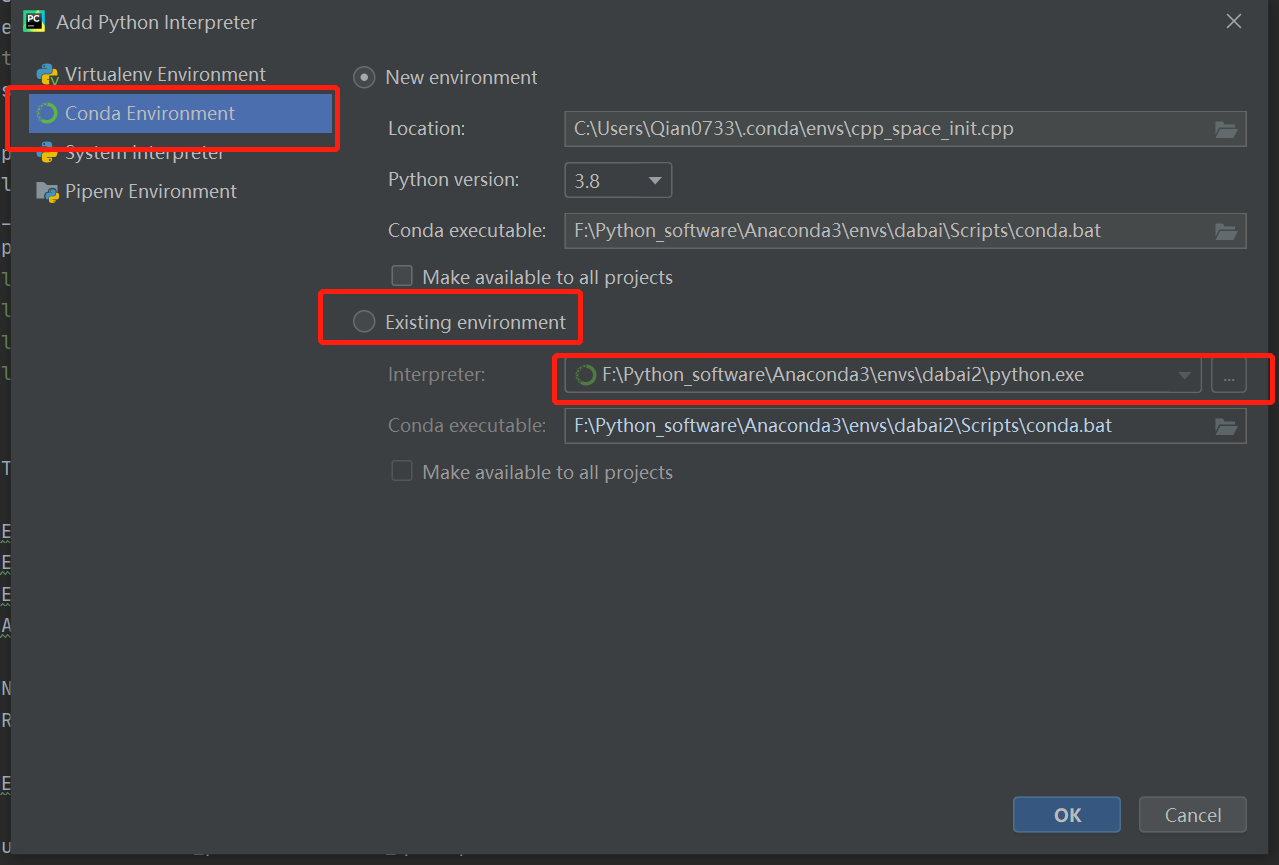Open interpreter browse ellipsis button
The width and height of the screenshot is (1279, 865).
(1229, 376)
